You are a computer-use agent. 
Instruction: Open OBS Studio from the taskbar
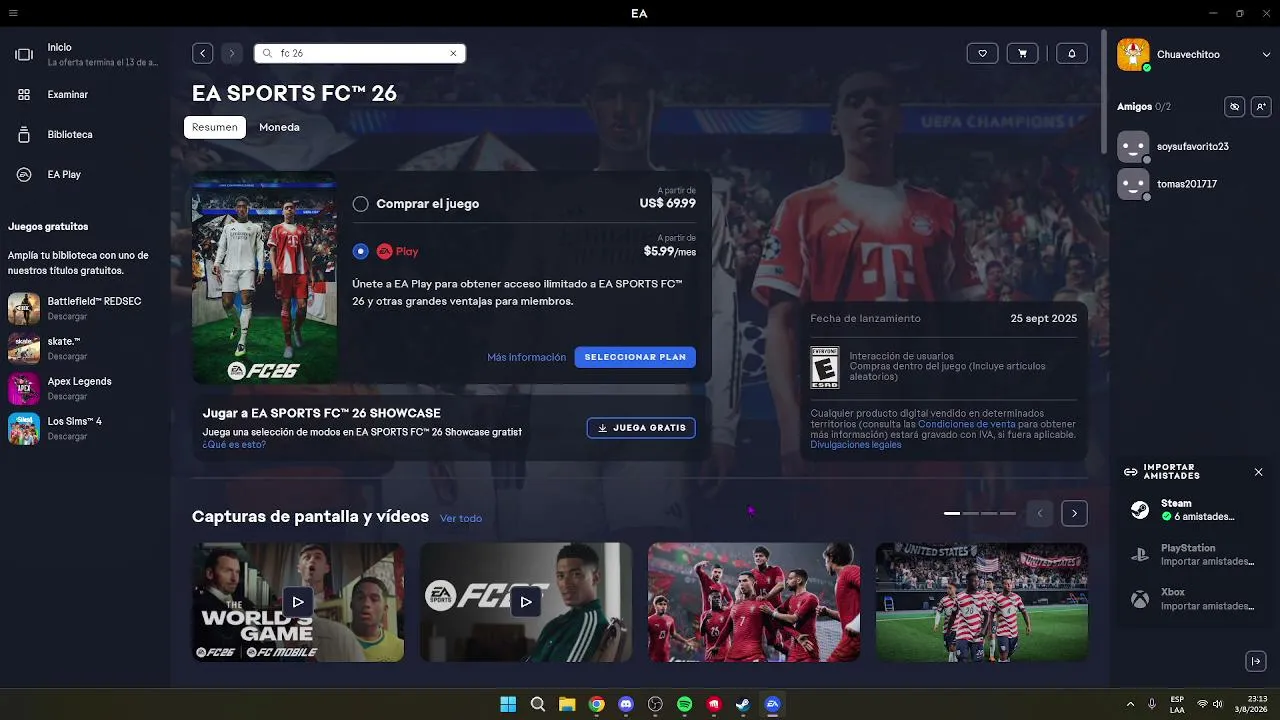pyautogui.click(x=655, y=704)
